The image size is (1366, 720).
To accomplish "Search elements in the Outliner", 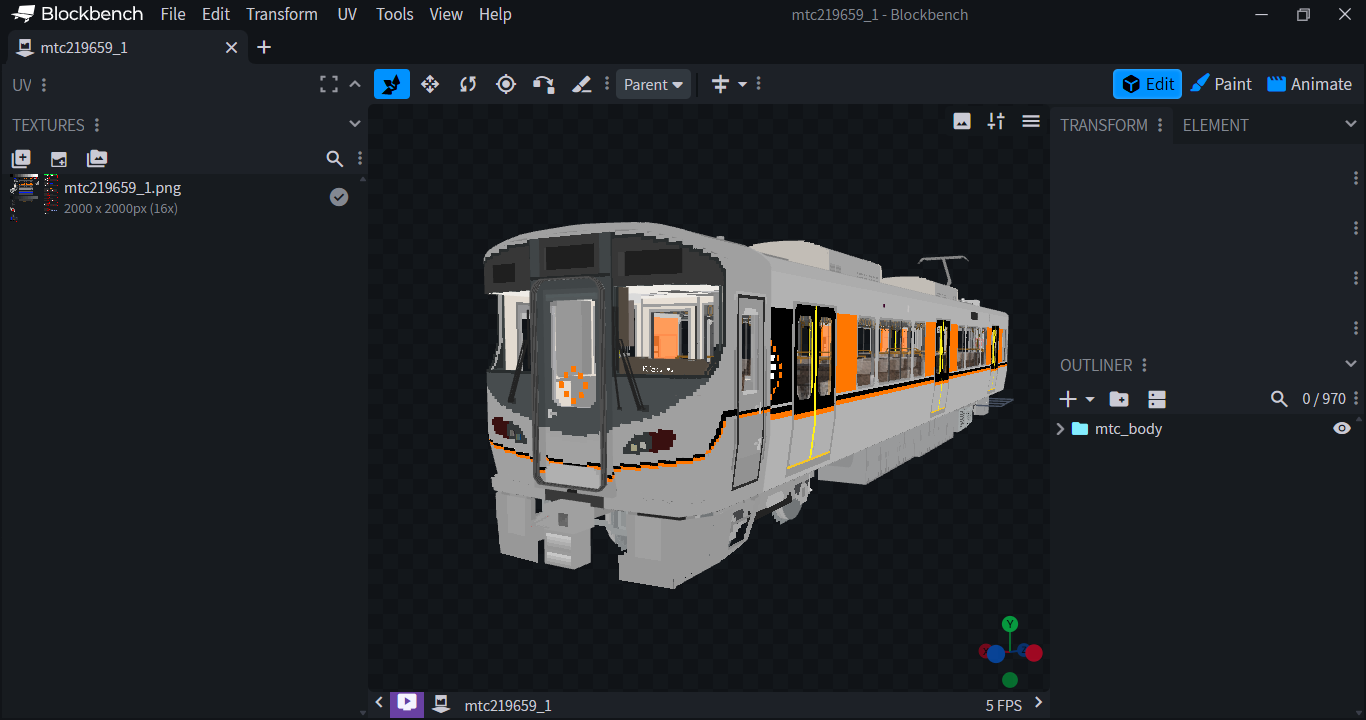I will point(1279,398).
